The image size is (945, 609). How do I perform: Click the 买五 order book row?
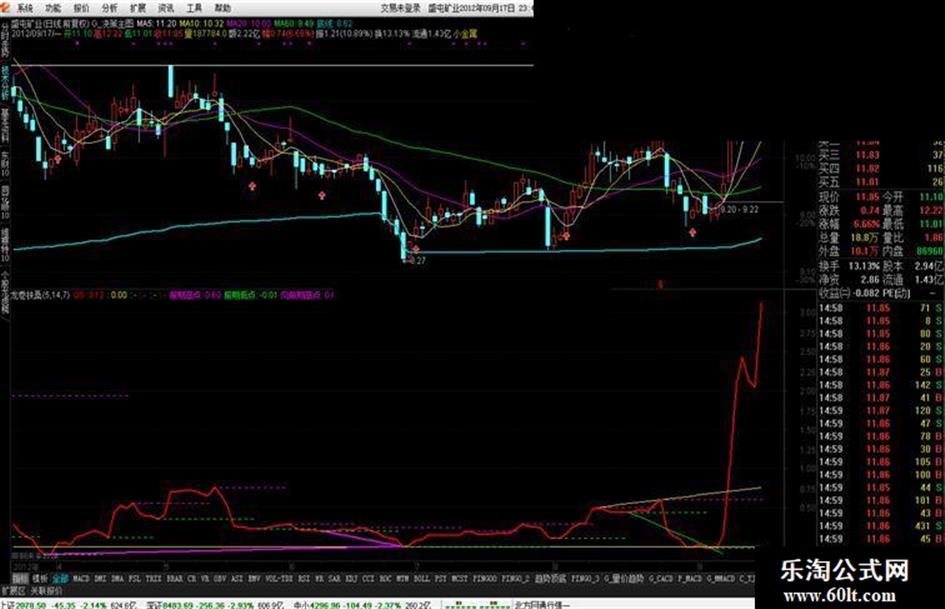881,181
